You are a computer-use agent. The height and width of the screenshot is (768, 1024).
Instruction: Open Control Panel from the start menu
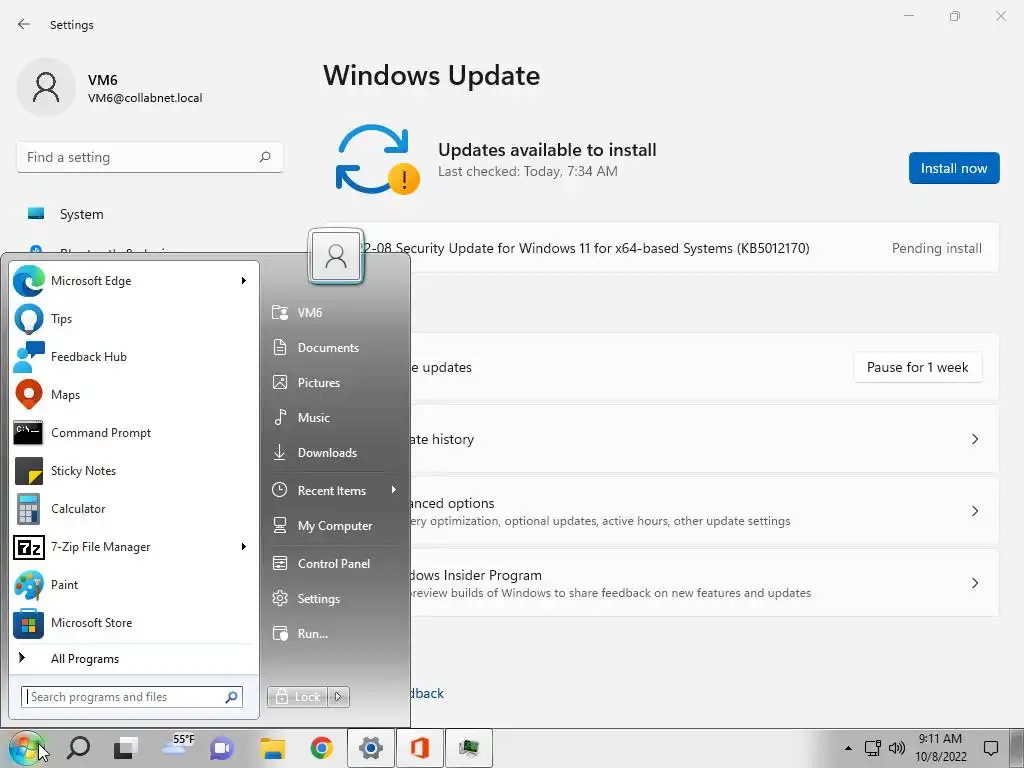pos(334,564)
